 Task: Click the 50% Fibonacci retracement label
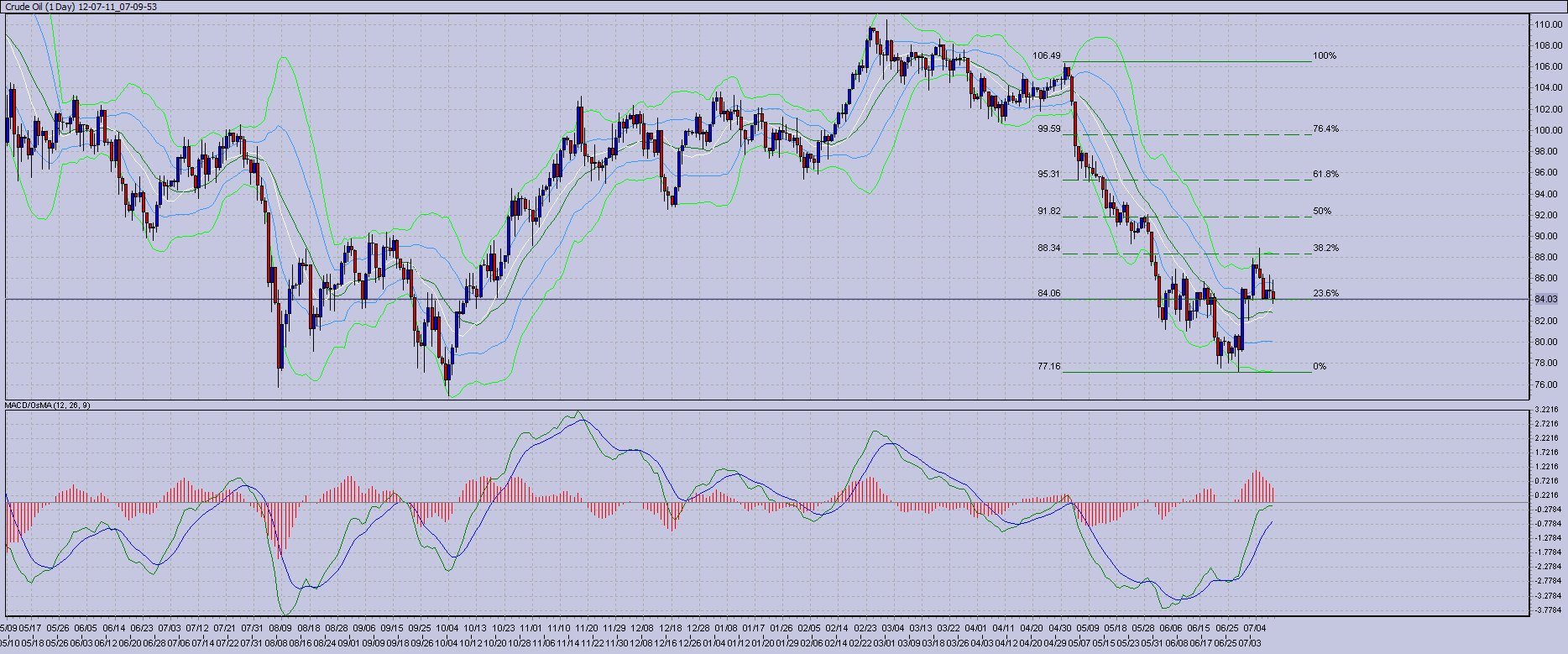(1322, 212)
